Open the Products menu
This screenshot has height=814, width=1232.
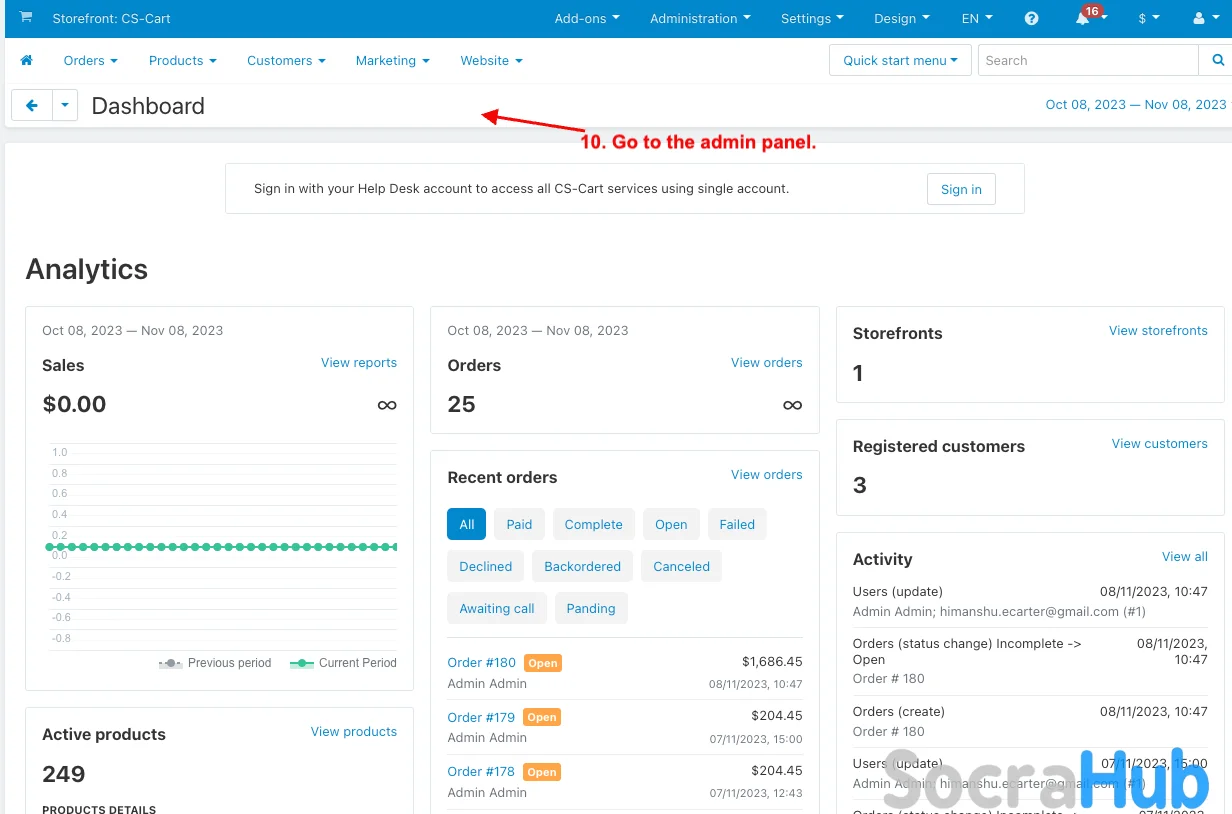[x=182, y=61]
